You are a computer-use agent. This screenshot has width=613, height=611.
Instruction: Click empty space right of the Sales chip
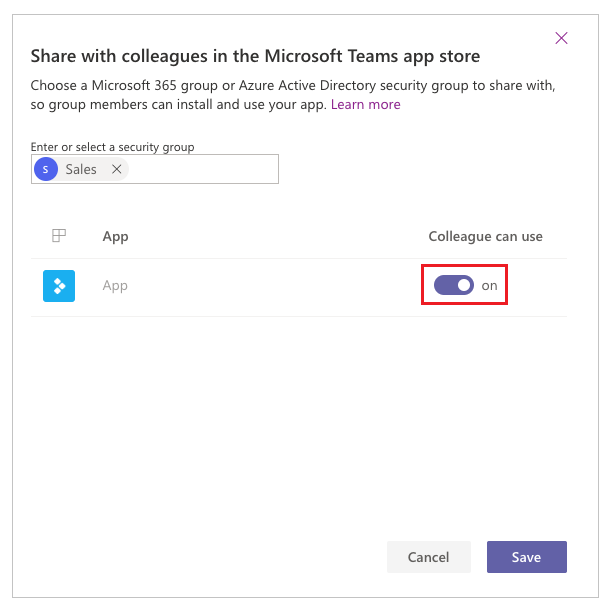tap(203, 169)
